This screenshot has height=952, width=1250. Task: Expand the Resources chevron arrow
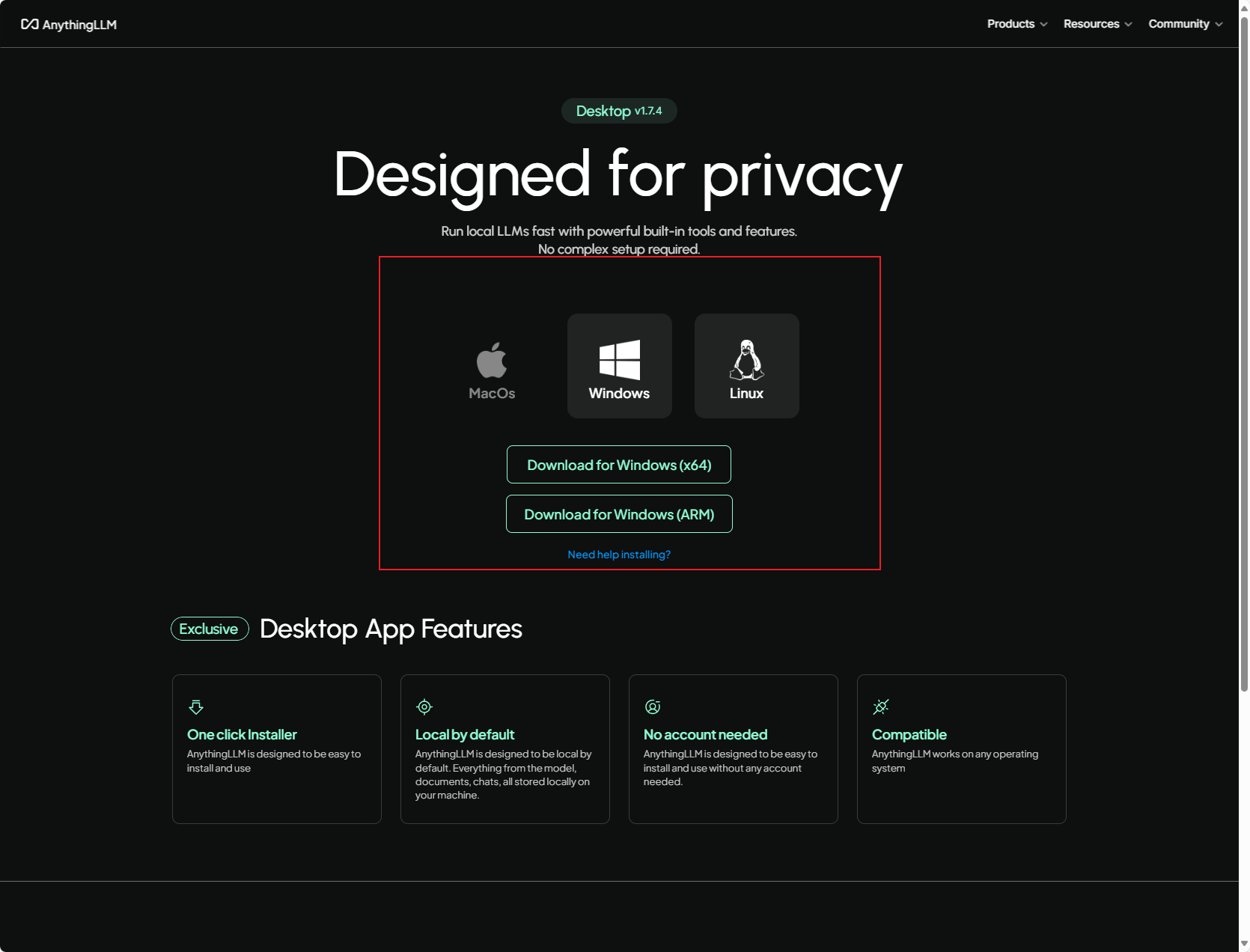tap(1128, 25)
